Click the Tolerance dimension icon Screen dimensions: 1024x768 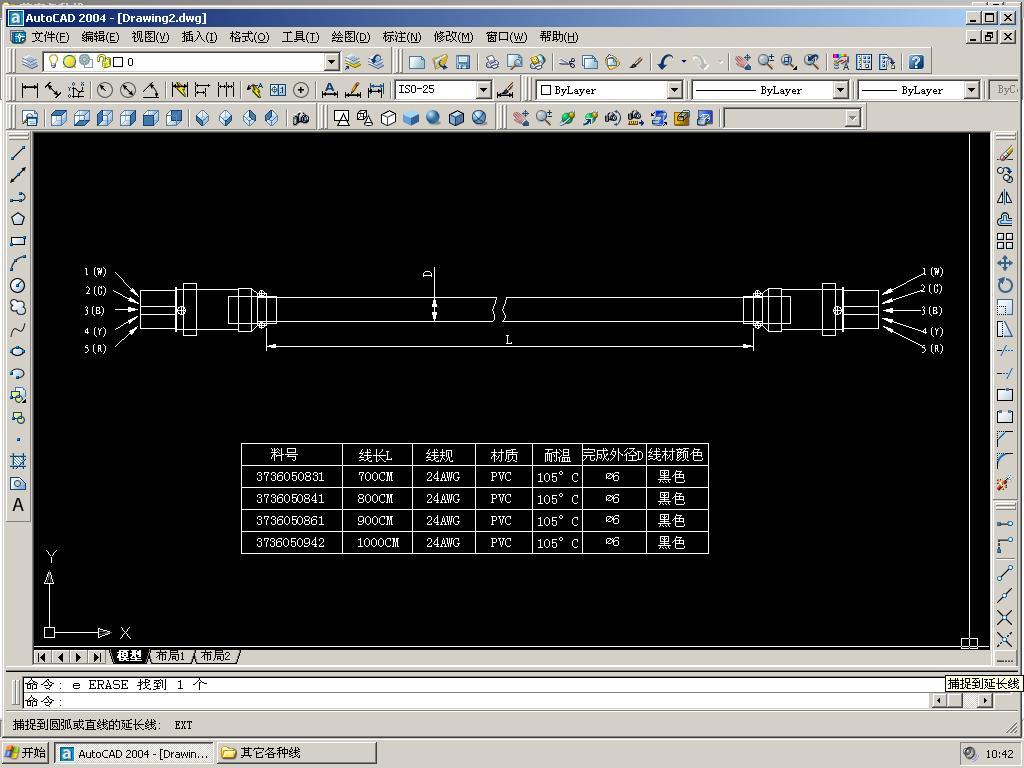click(278, 89)
